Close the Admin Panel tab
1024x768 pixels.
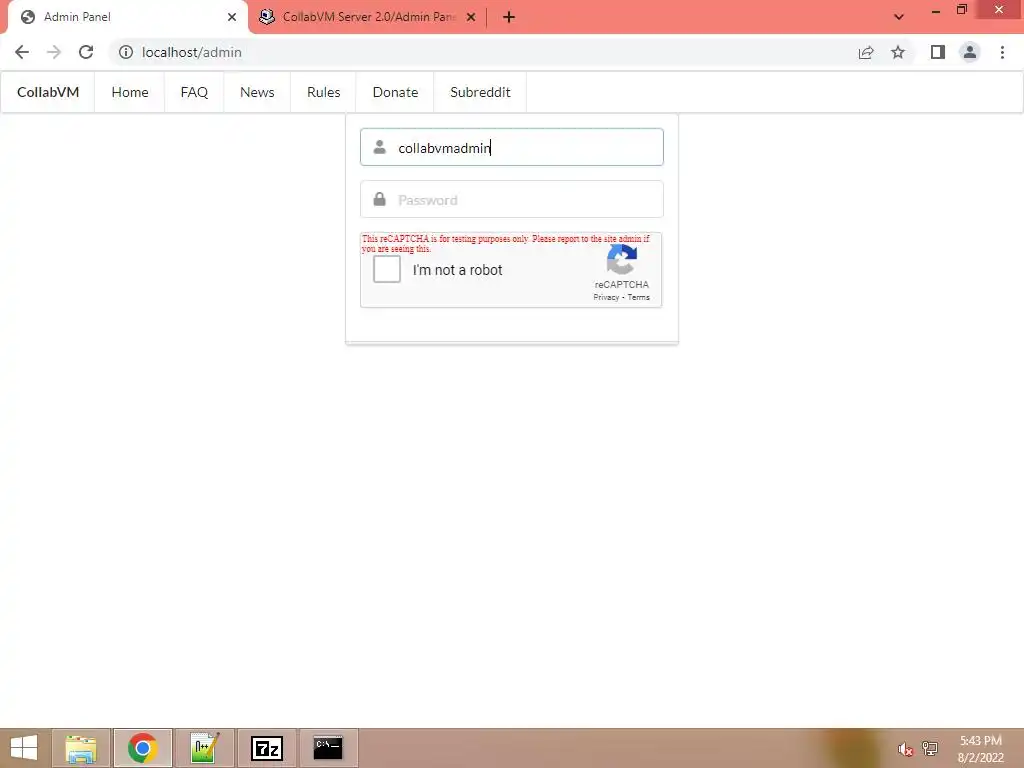(232, 17)
